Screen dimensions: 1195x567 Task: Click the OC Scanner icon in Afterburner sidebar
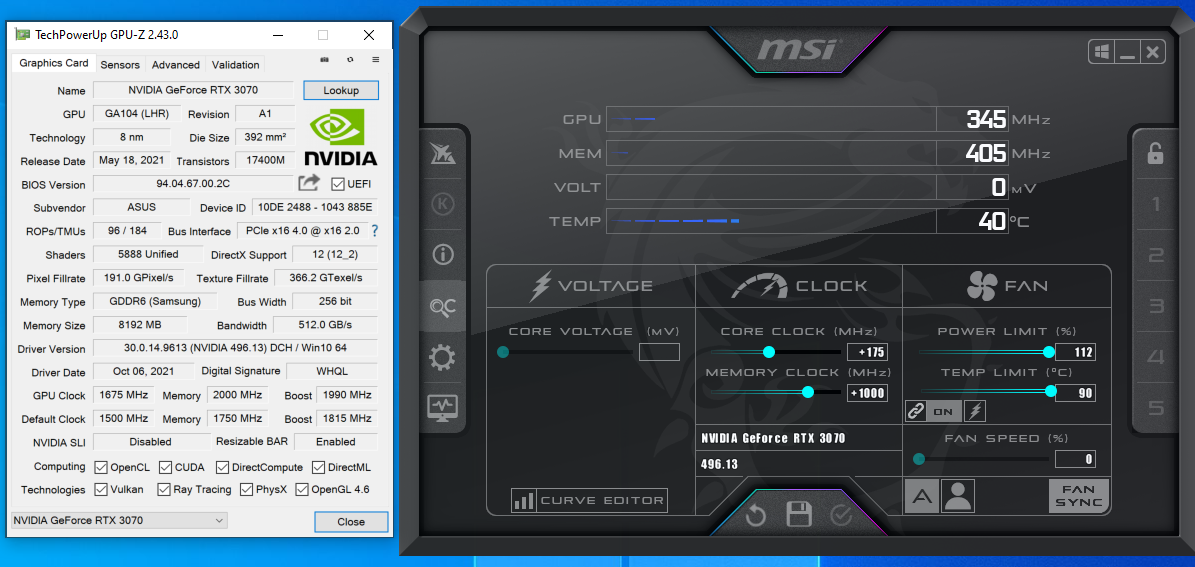point(443,306)
